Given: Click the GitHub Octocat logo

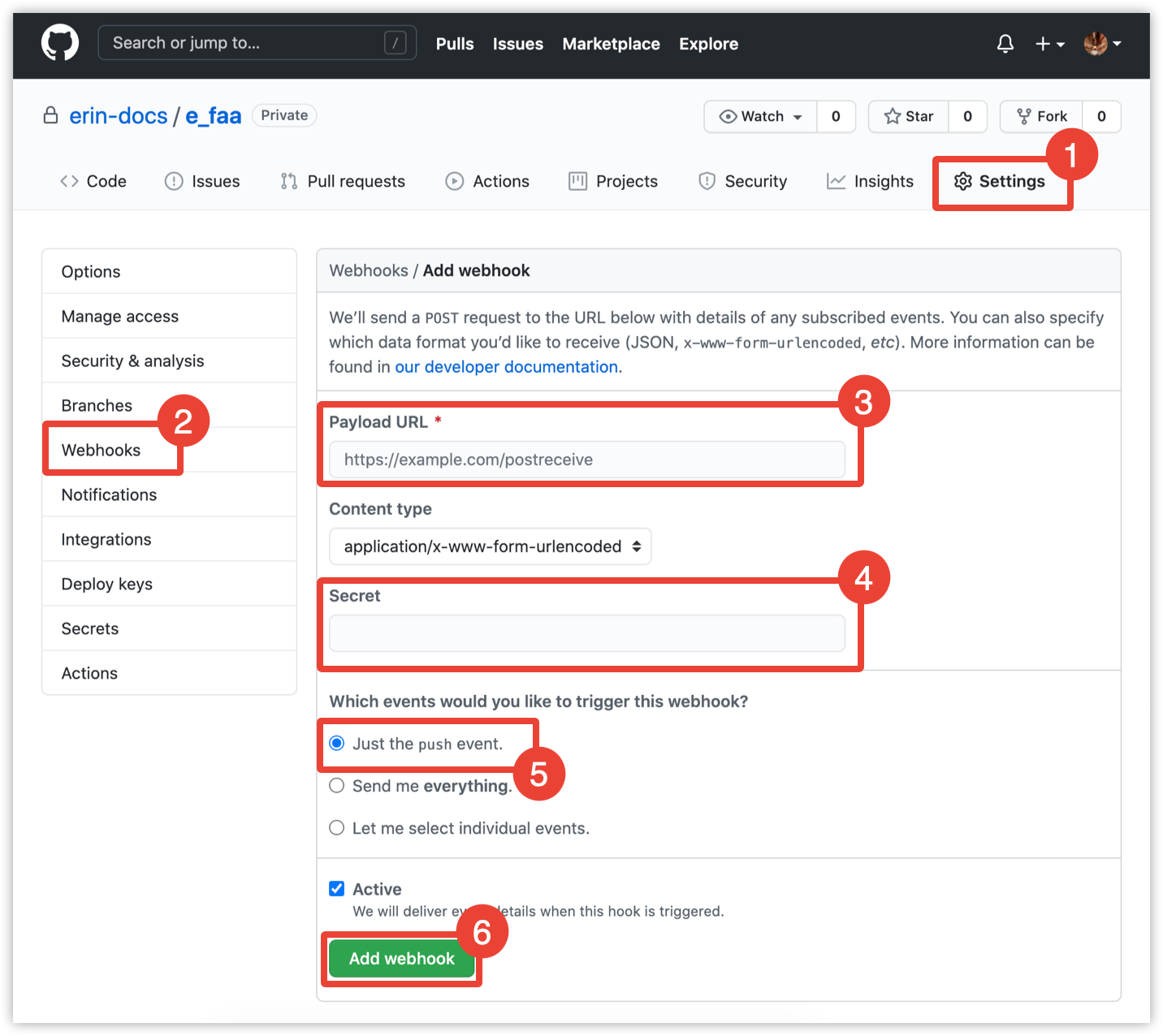Looking at the screenshot, I should click(x=60, y=43).
